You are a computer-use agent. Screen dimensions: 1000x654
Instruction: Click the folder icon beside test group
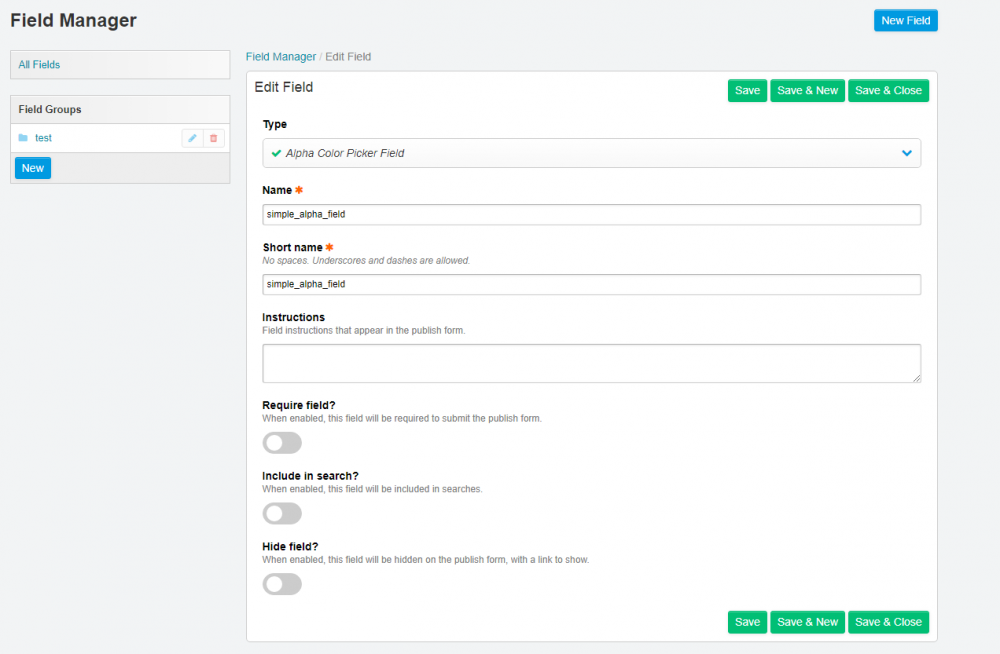(23, 138)
